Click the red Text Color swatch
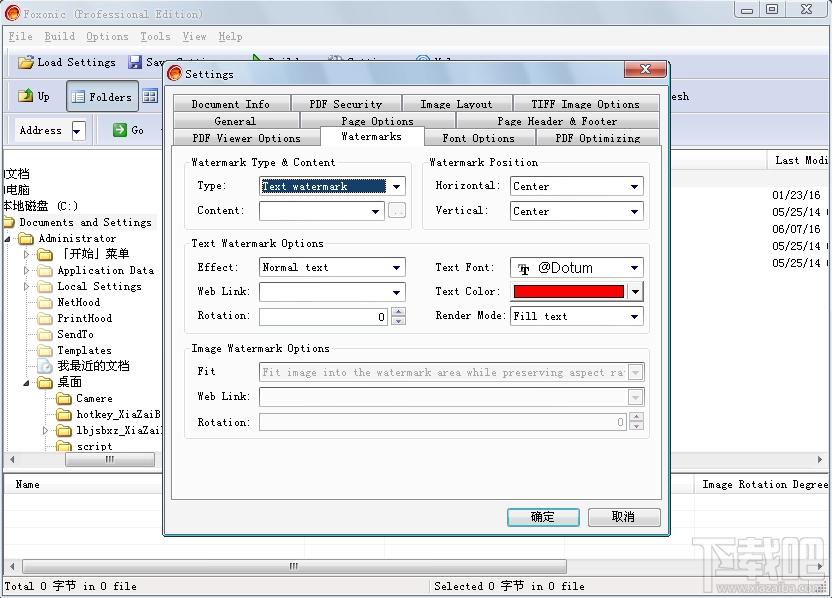 click(x=569, y=291)
